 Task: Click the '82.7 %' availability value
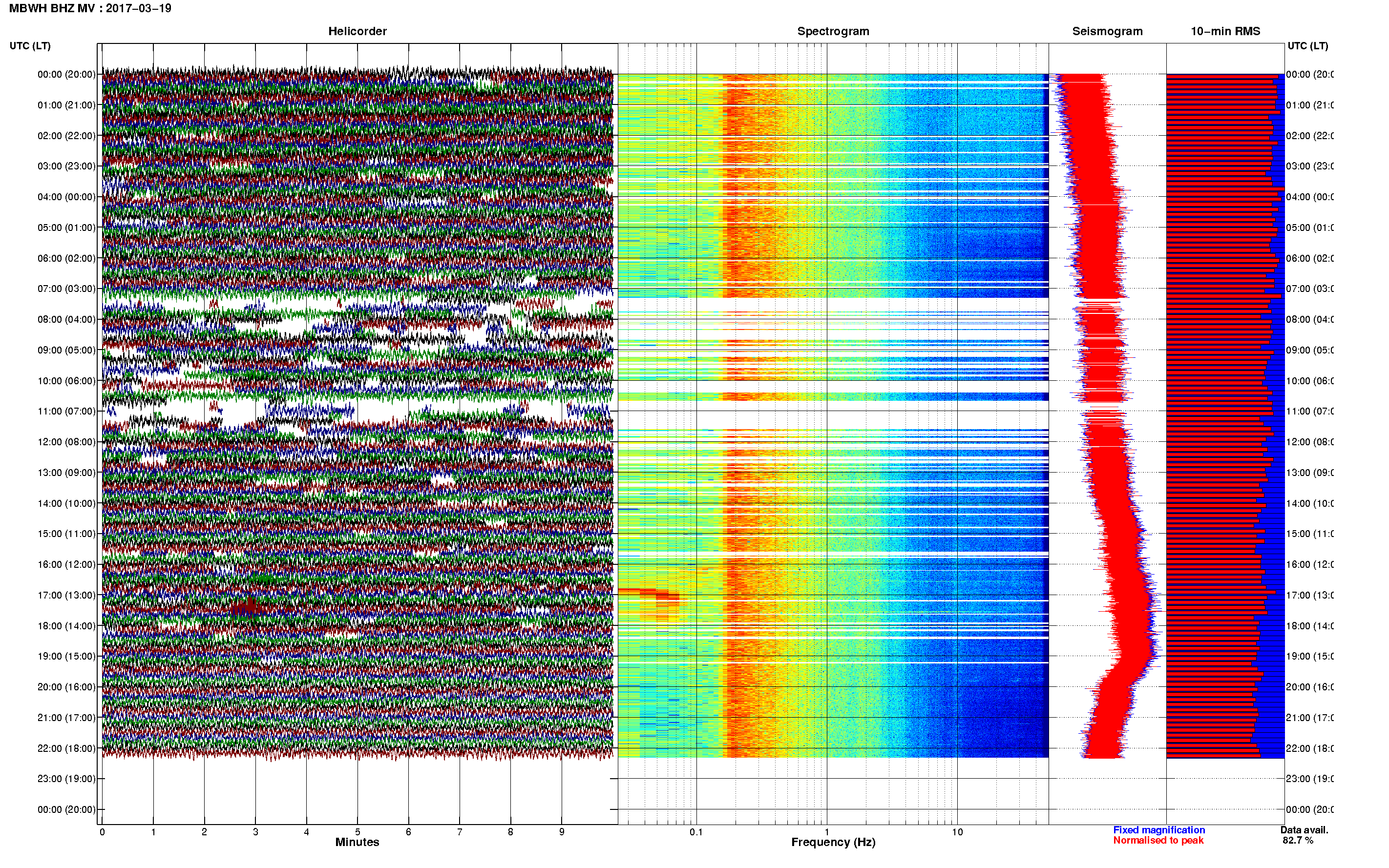[1298, 841]
